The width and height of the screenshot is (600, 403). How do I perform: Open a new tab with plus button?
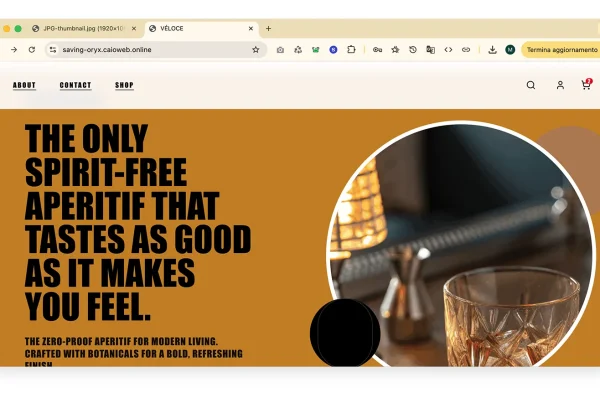point(268,29)
